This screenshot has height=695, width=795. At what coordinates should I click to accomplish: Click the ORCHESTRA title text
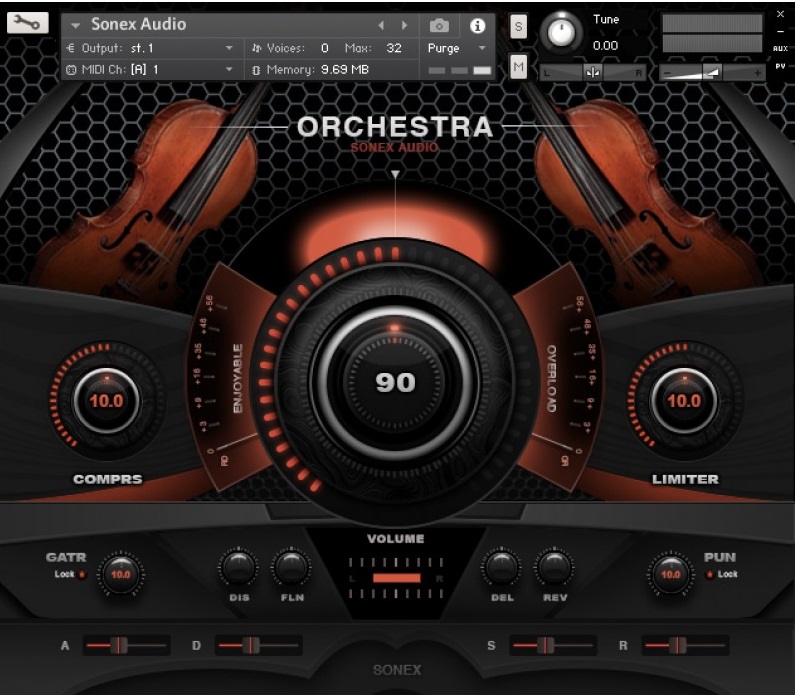pos(395,127)
